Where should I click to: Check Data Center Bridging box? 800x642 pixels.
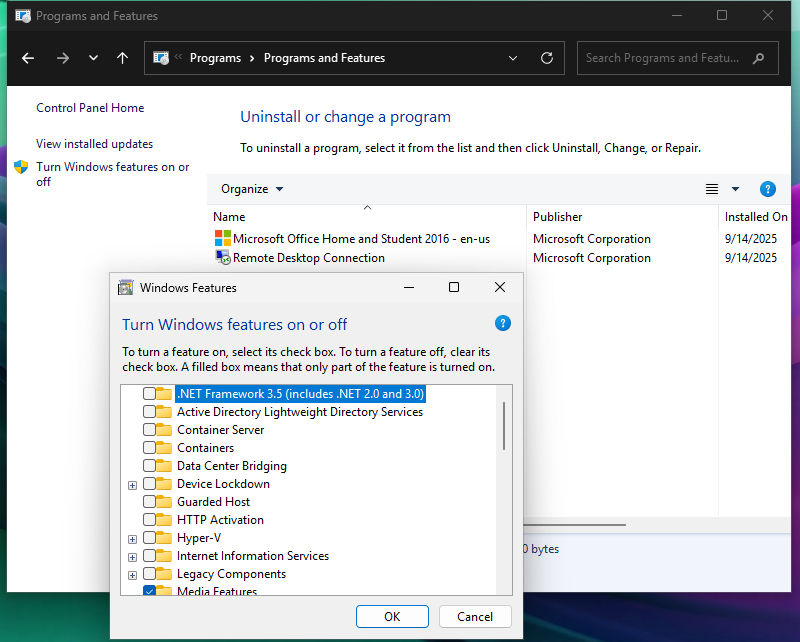(x=149, y=465)
